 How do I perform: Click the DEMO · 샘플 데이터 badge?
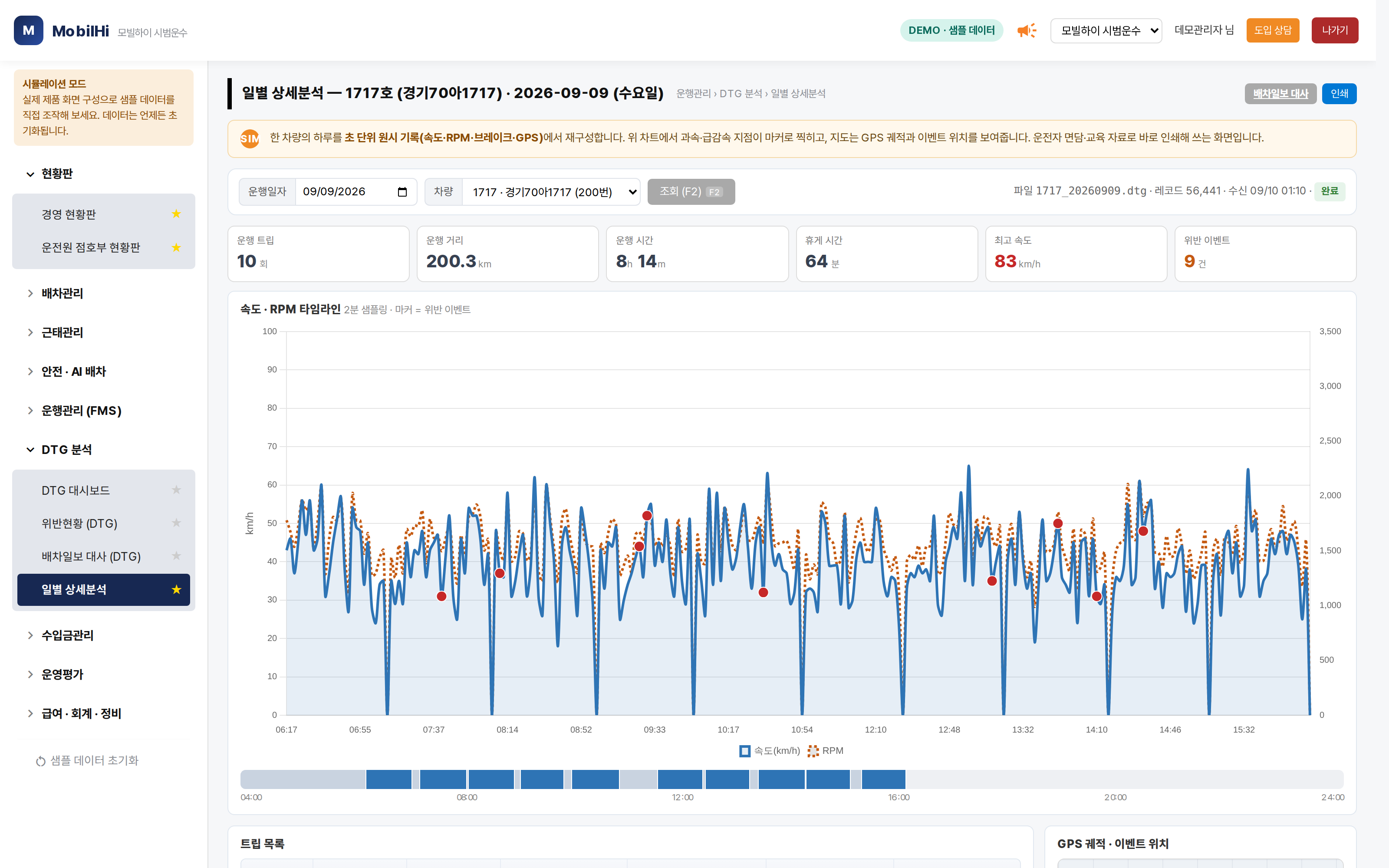[951, 30]
